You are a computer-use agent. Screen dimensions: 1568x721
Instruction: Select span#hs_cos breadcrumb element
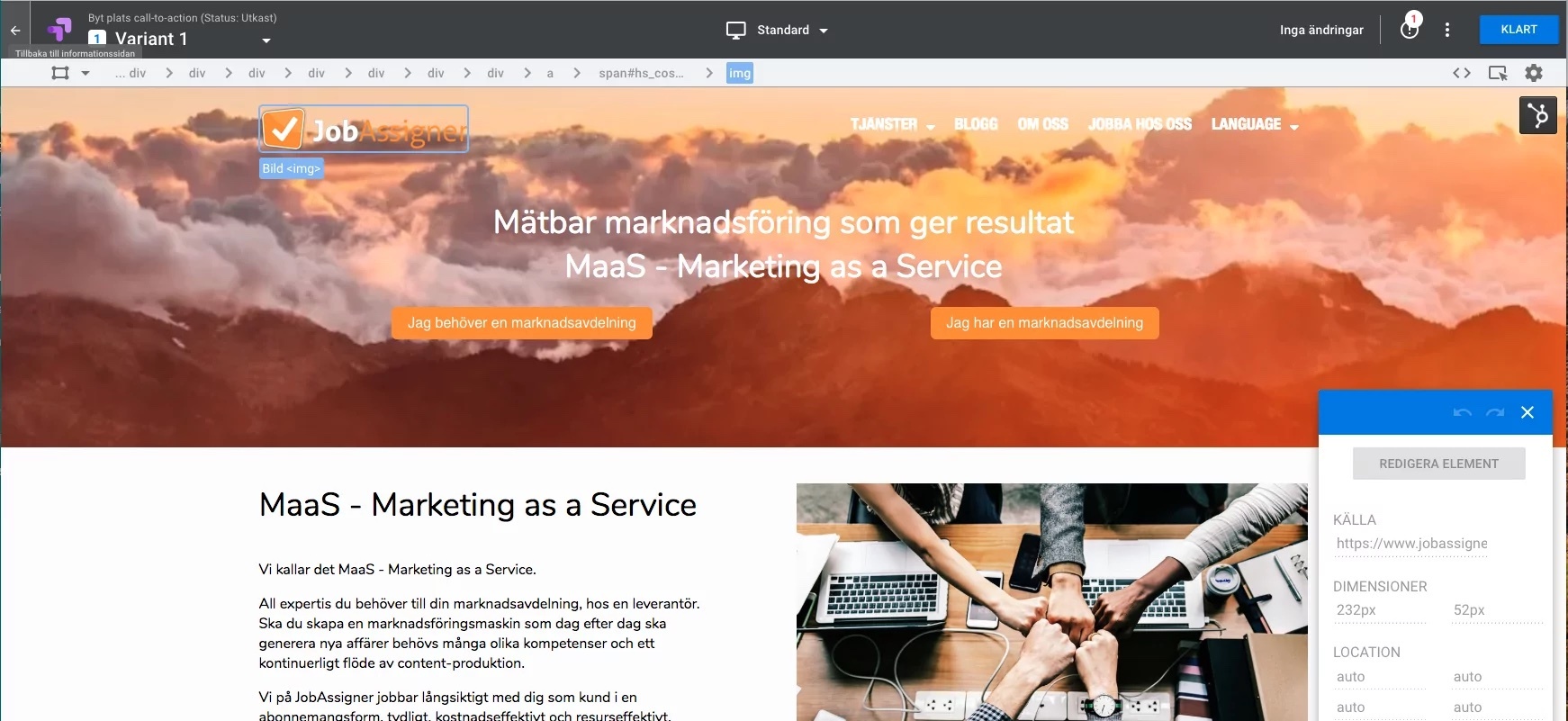pyautogui.click(x=641, y=73)
